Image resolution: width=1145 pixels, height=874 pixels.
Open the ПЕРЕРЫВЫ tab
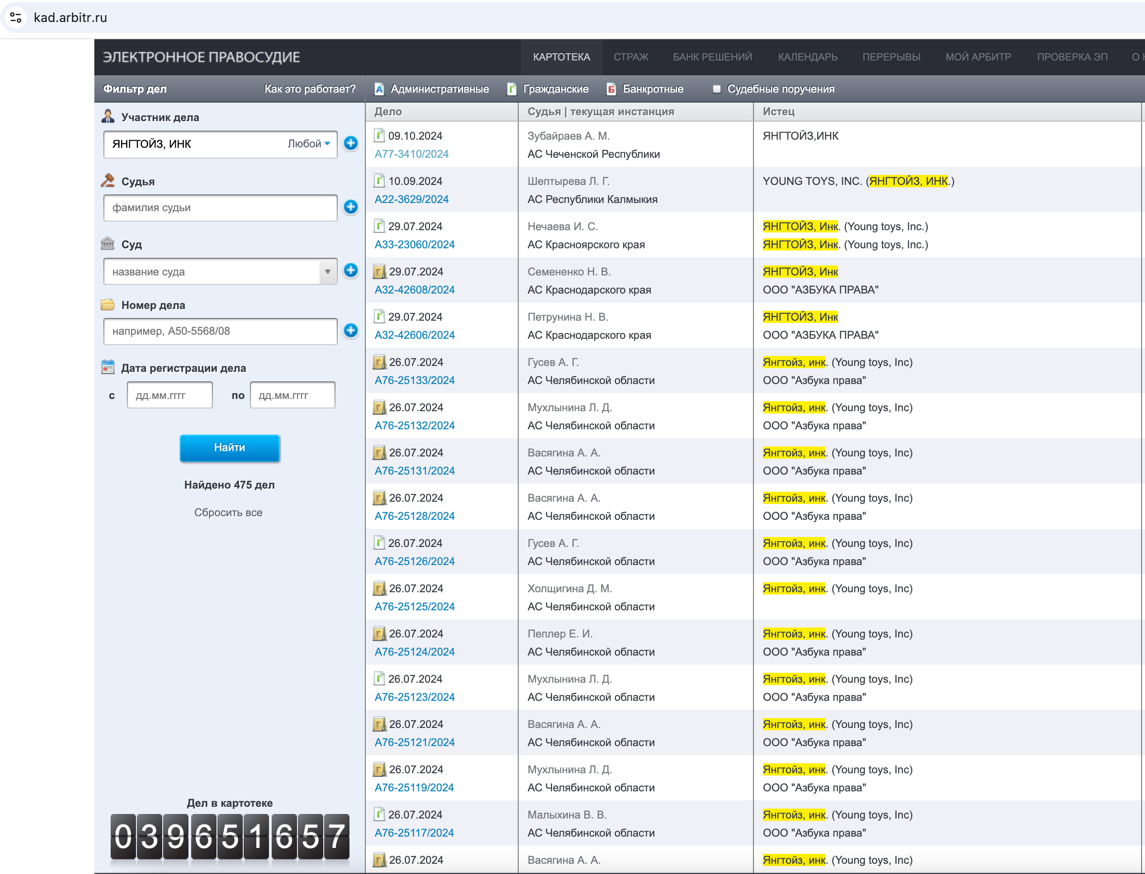click(x=891, y=56)
